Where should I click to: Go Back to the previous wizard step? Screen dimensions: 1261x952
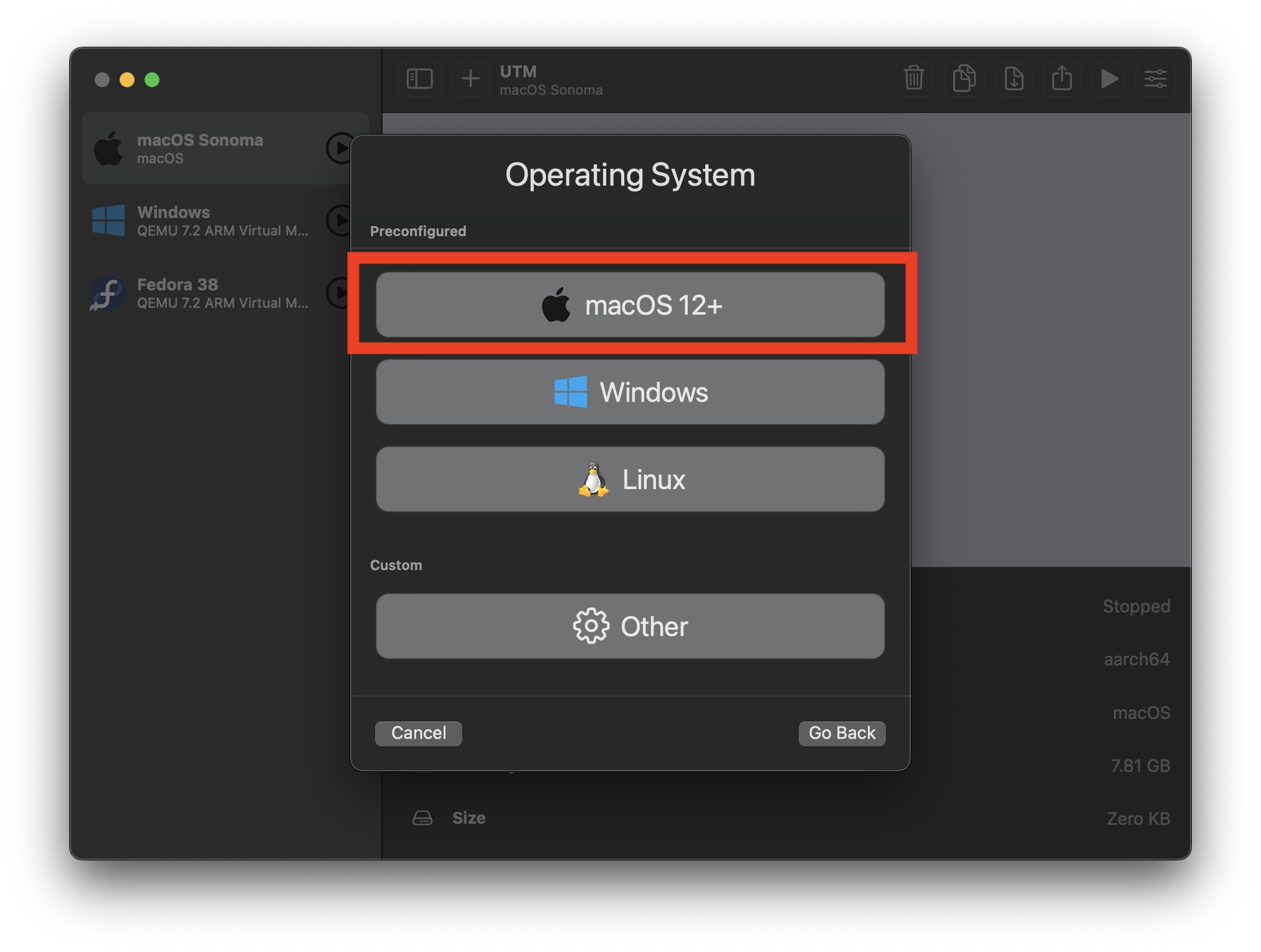click(842, 733)
